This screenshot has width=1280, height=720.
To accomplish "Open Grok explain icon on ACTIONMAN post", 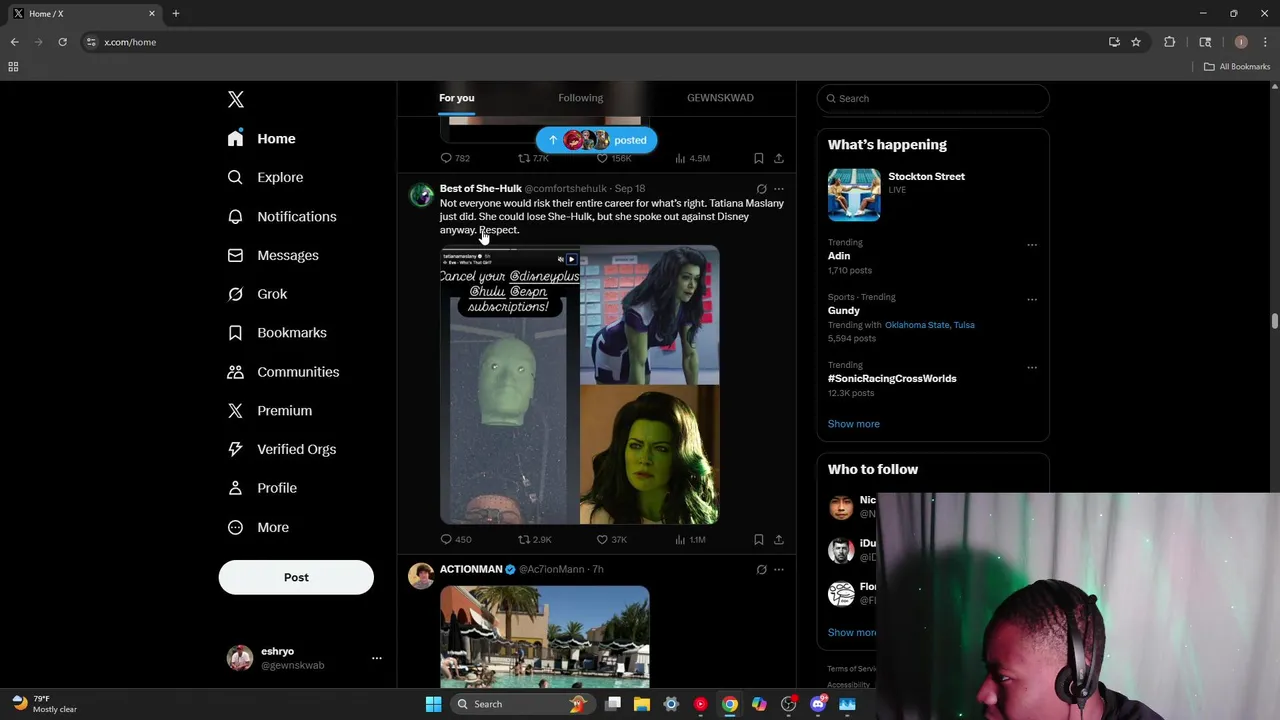I will point(761,570).
